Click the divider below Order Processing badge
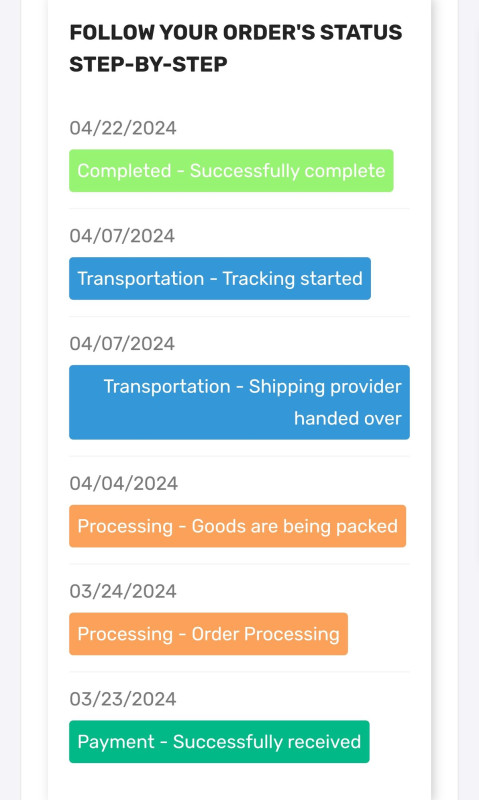The height and width of the screenshot is (800, 479). pos(239,671)
